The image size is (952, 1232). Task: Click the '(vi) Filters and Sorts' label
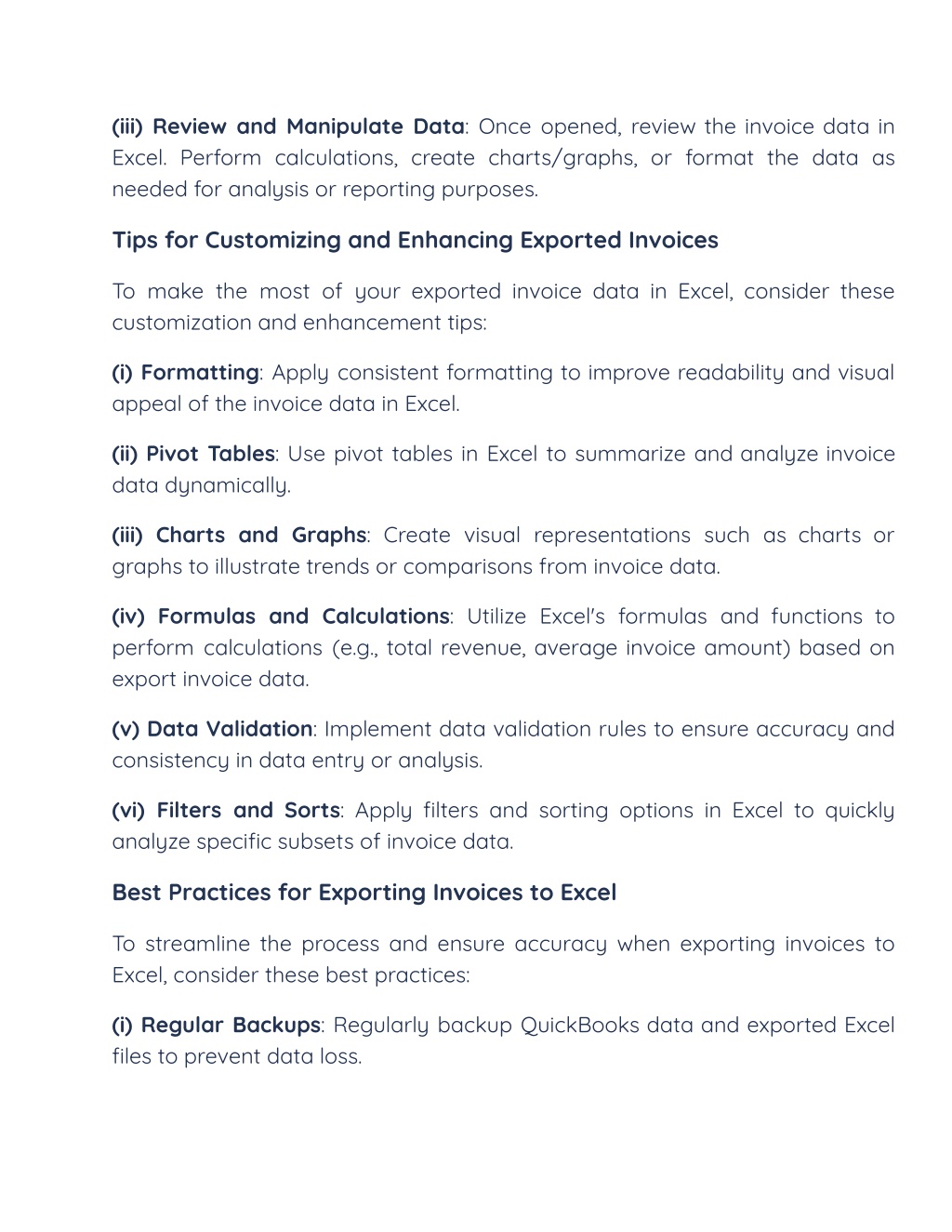coord(227,811)
